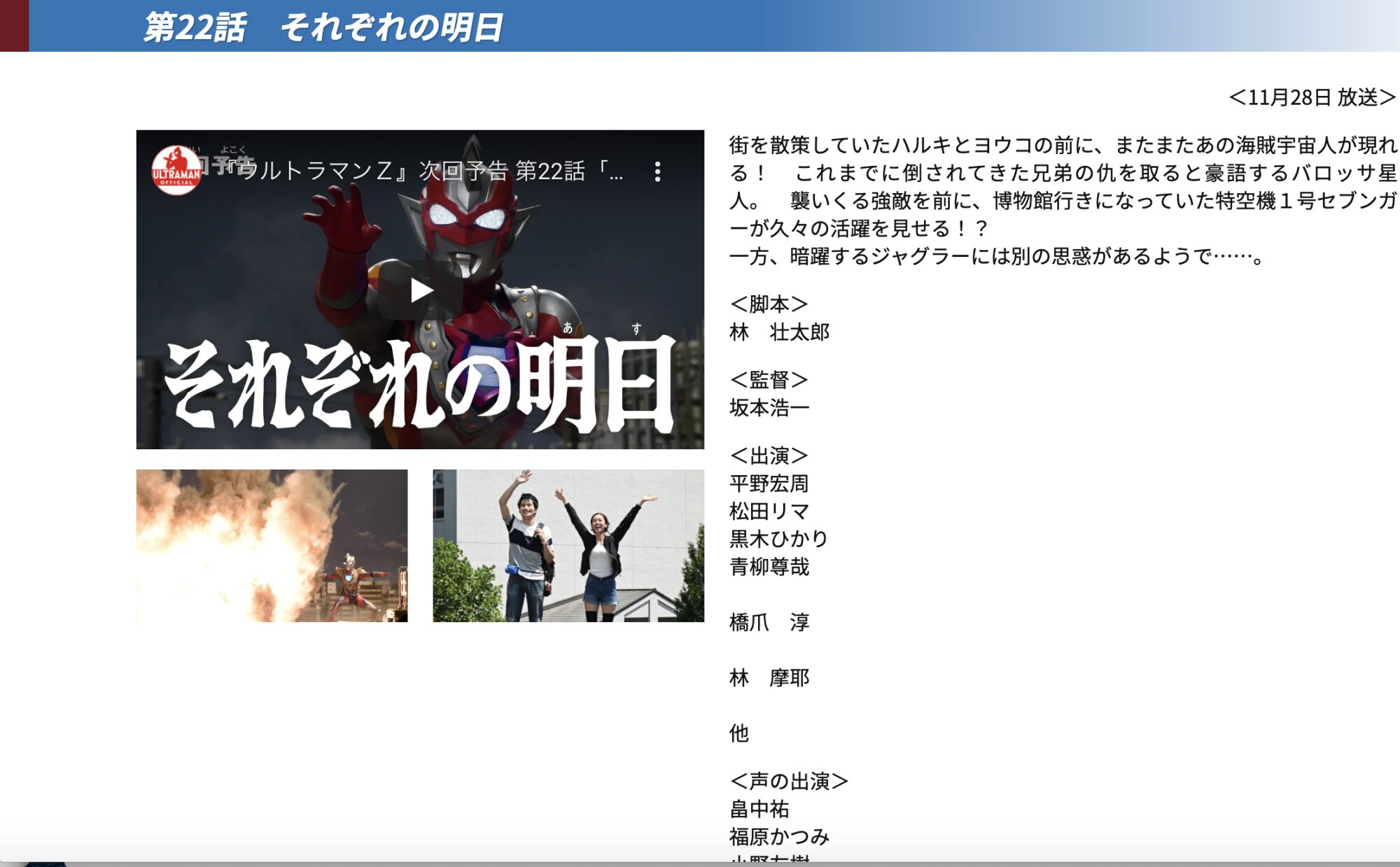Click cast member 松田リマ
Screen dimensions: 1400x867
coord(769,511)
